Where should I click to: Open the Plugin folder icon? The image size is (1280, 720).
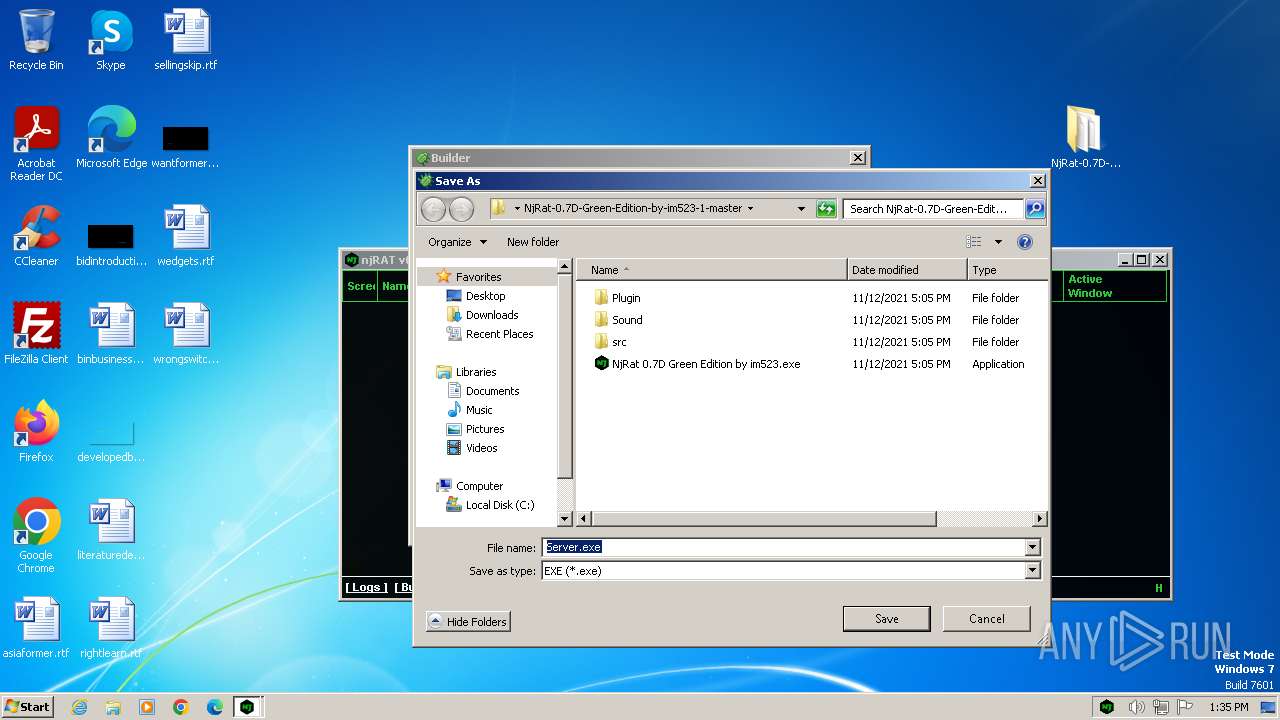pos(601,298)
